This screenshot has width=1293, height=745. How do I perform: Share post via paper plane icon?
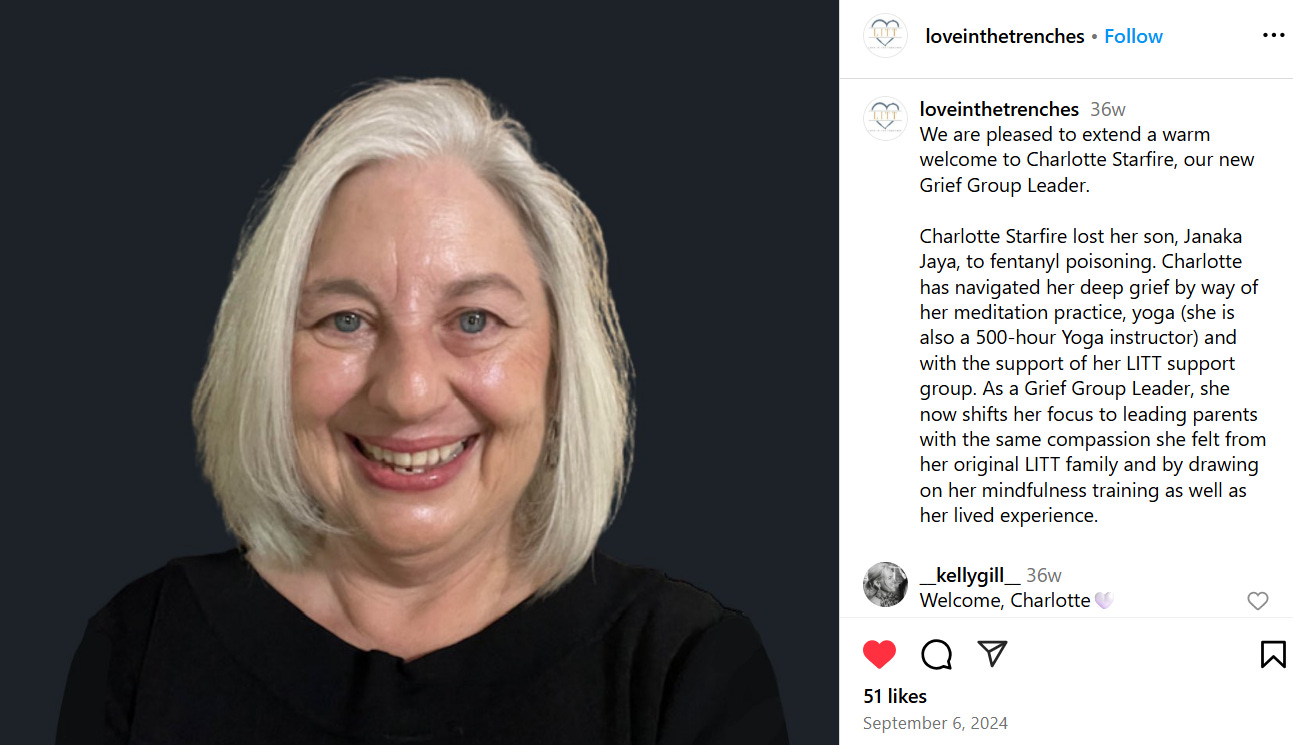point(991,654)
